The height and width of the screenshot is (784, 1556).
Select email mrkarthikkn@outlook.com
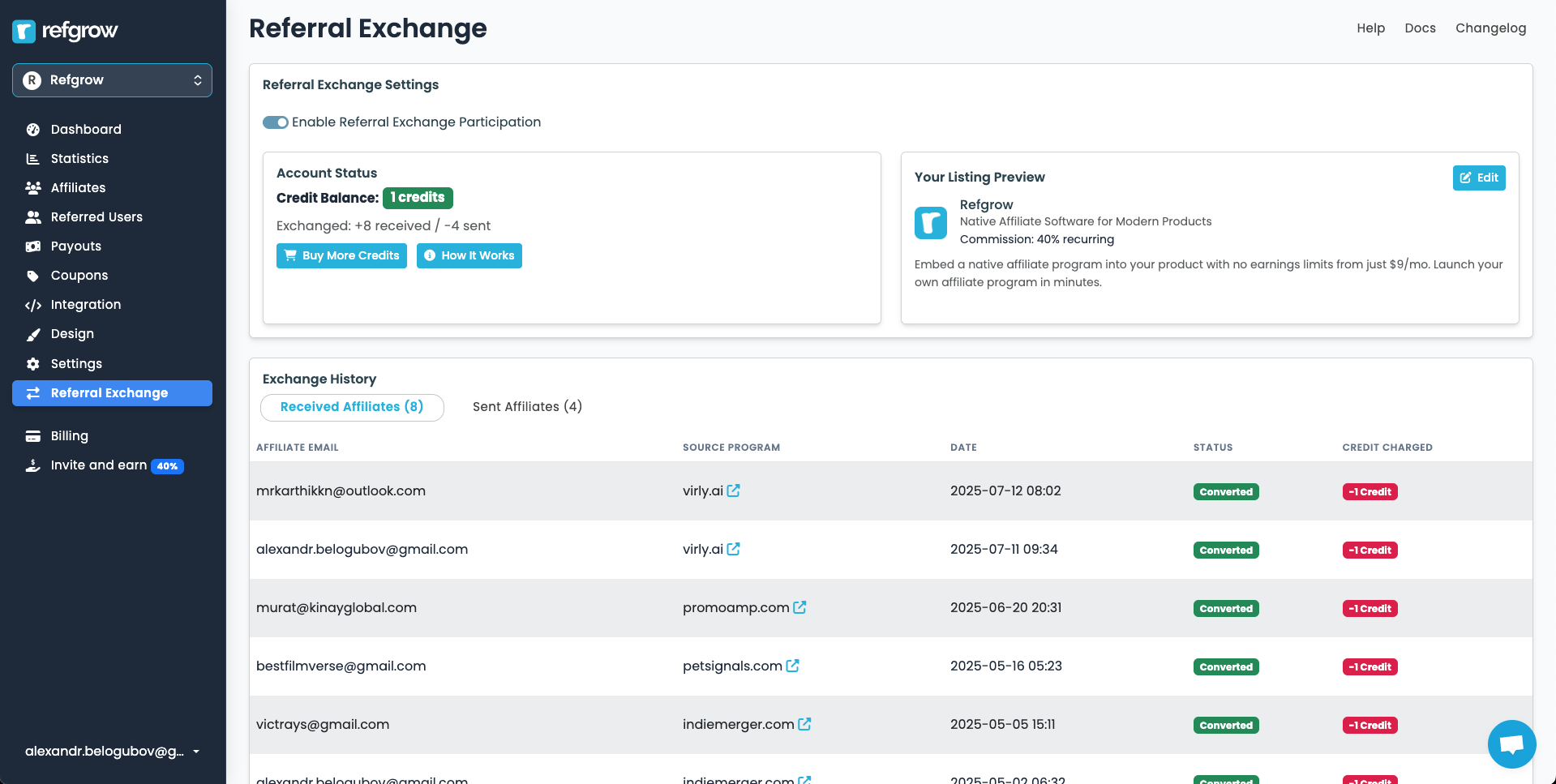pyautogui.click(x=341, y=491)
